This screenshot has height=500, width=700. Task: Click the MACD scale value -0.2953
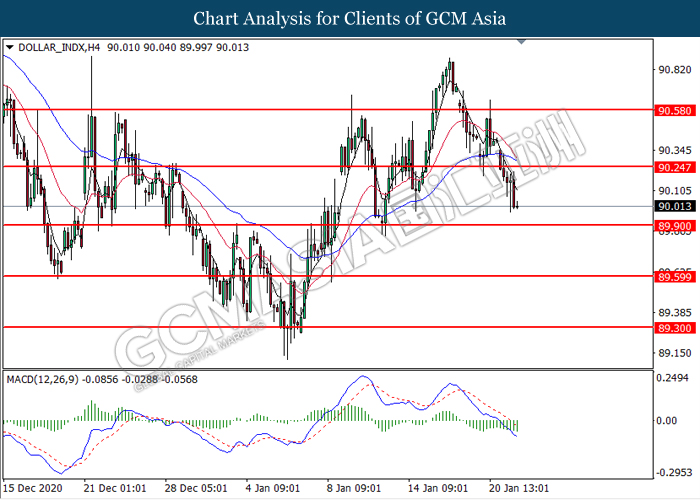click(674, 472)
